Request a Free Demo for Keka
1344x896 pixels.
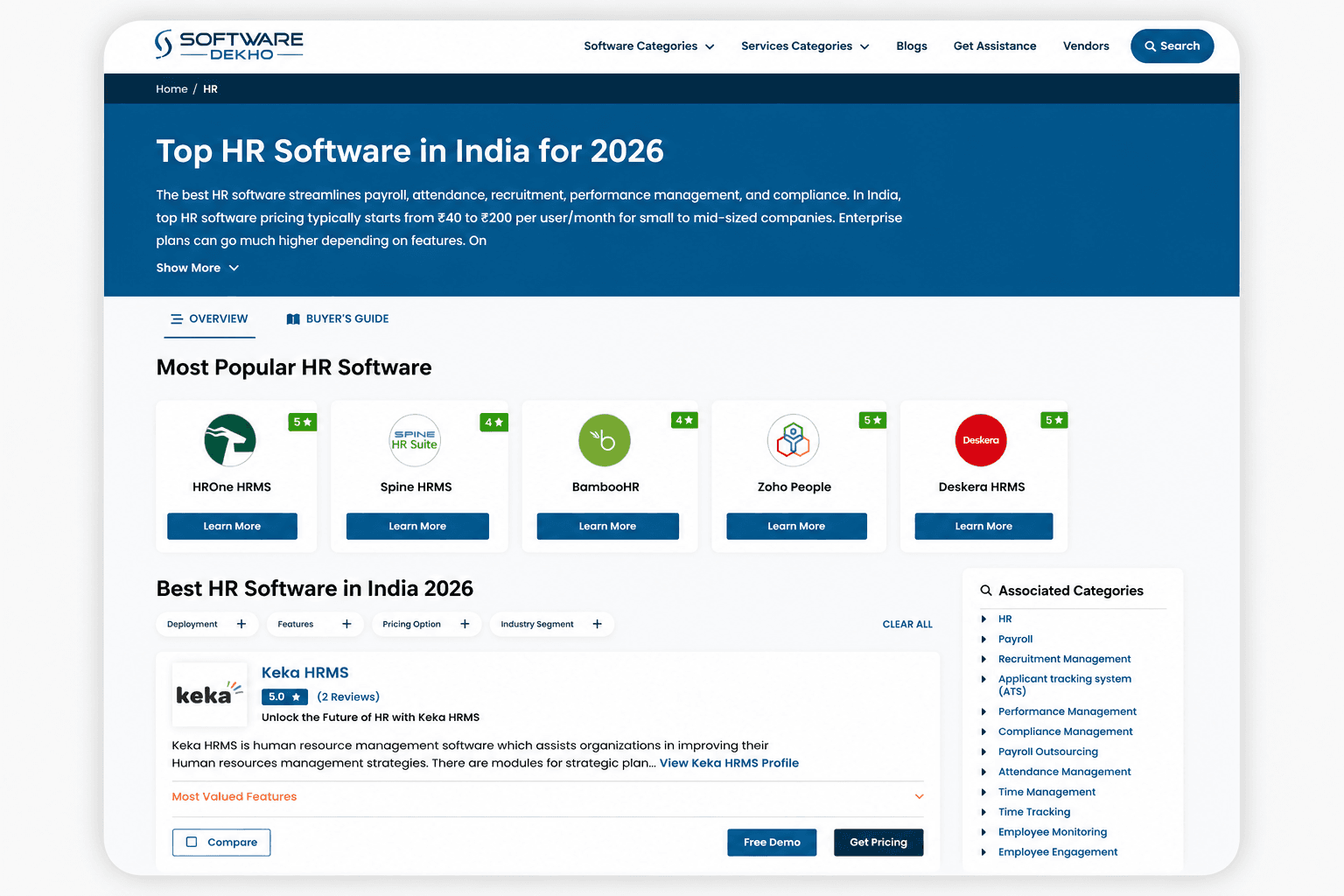[x=772, y=842]
